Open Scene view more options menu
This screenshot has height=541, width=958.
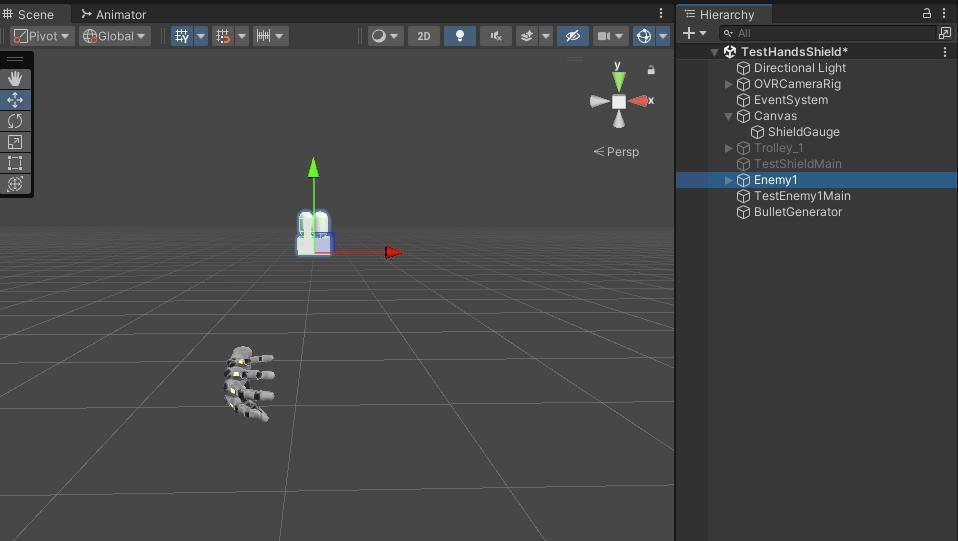point(661,13)
